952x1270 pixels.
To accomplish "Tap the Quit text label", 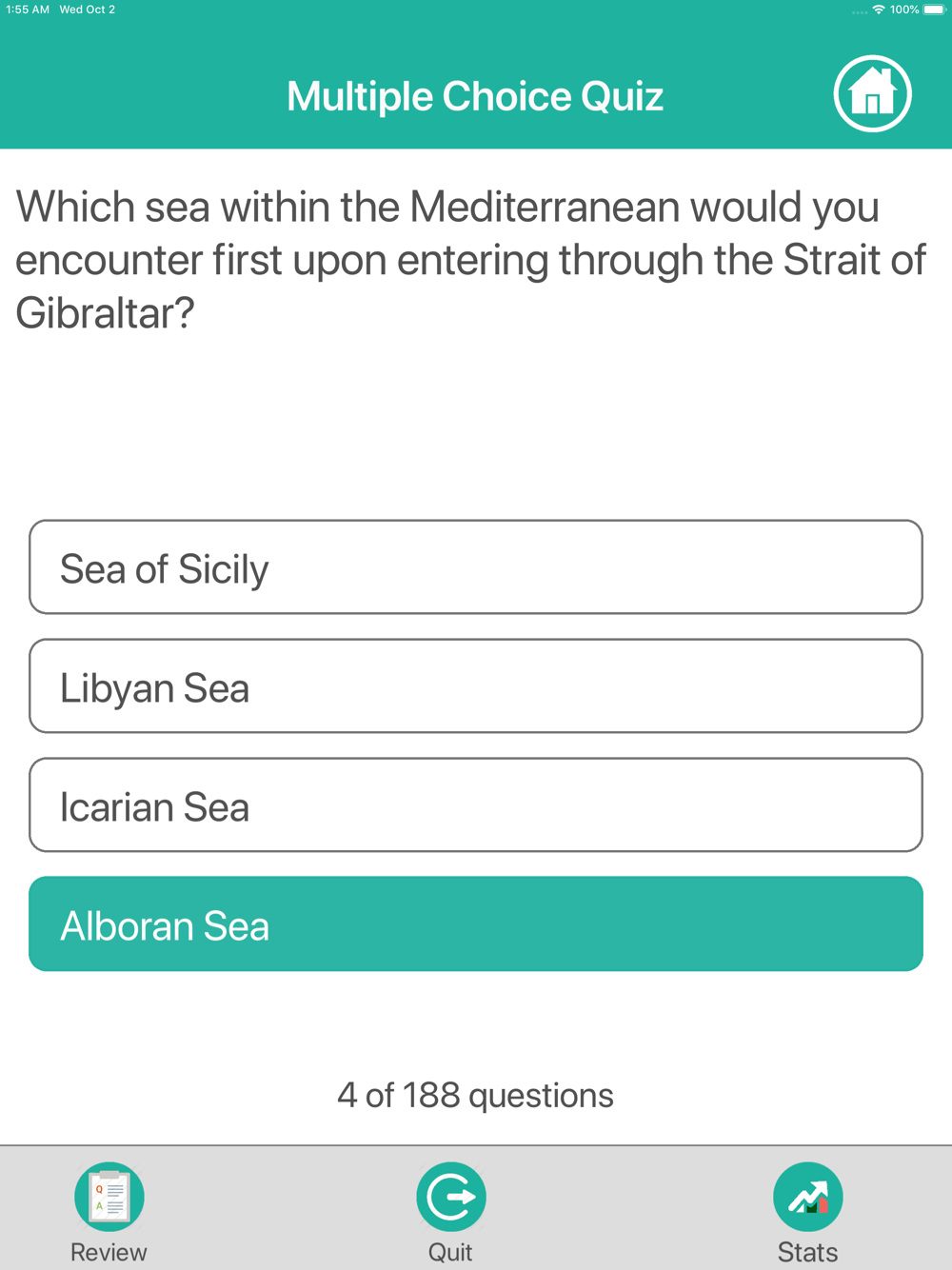I will (x=450, y=1252).
